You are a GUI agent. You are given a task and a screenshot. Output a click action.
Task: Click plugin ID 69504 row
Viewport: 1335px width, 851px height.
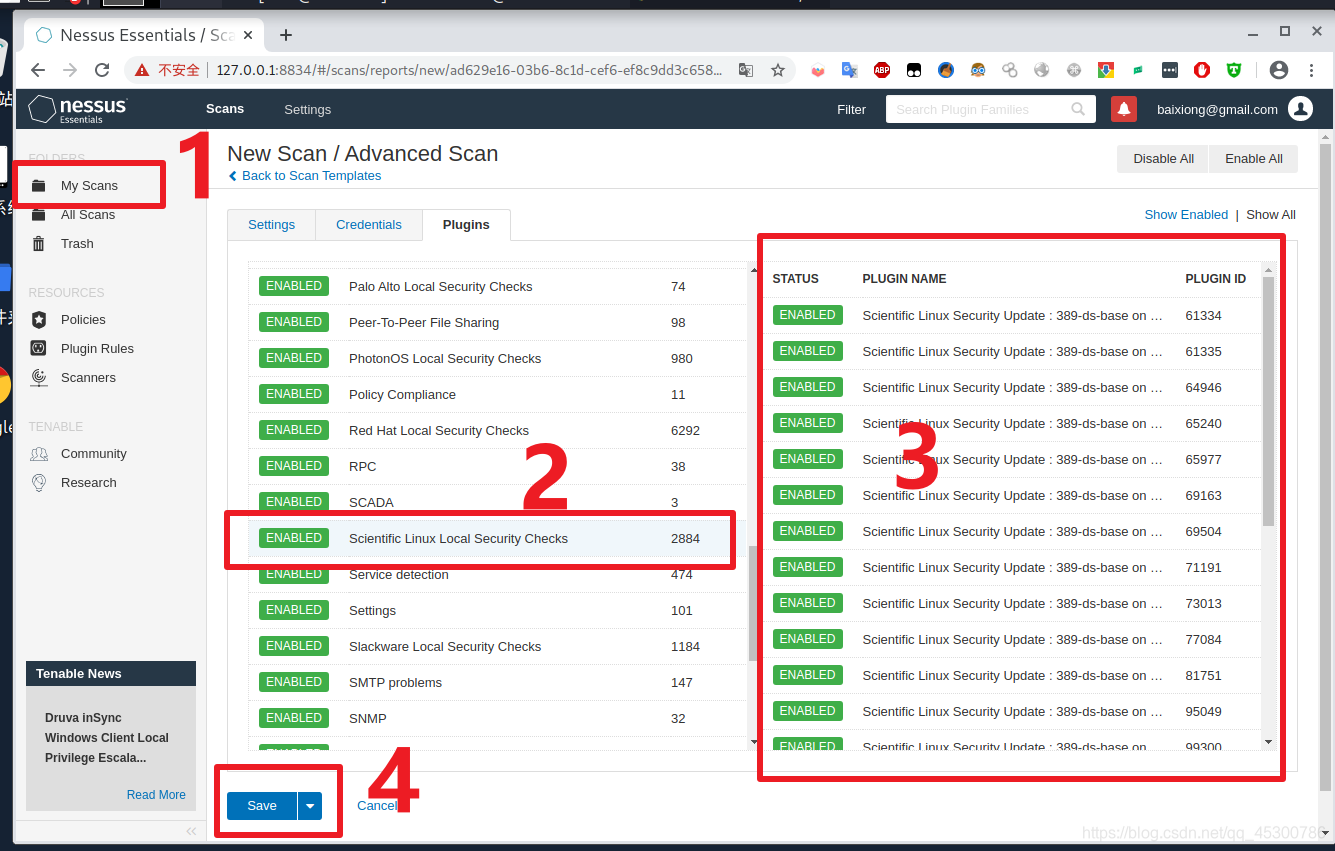coord(1012,531)
